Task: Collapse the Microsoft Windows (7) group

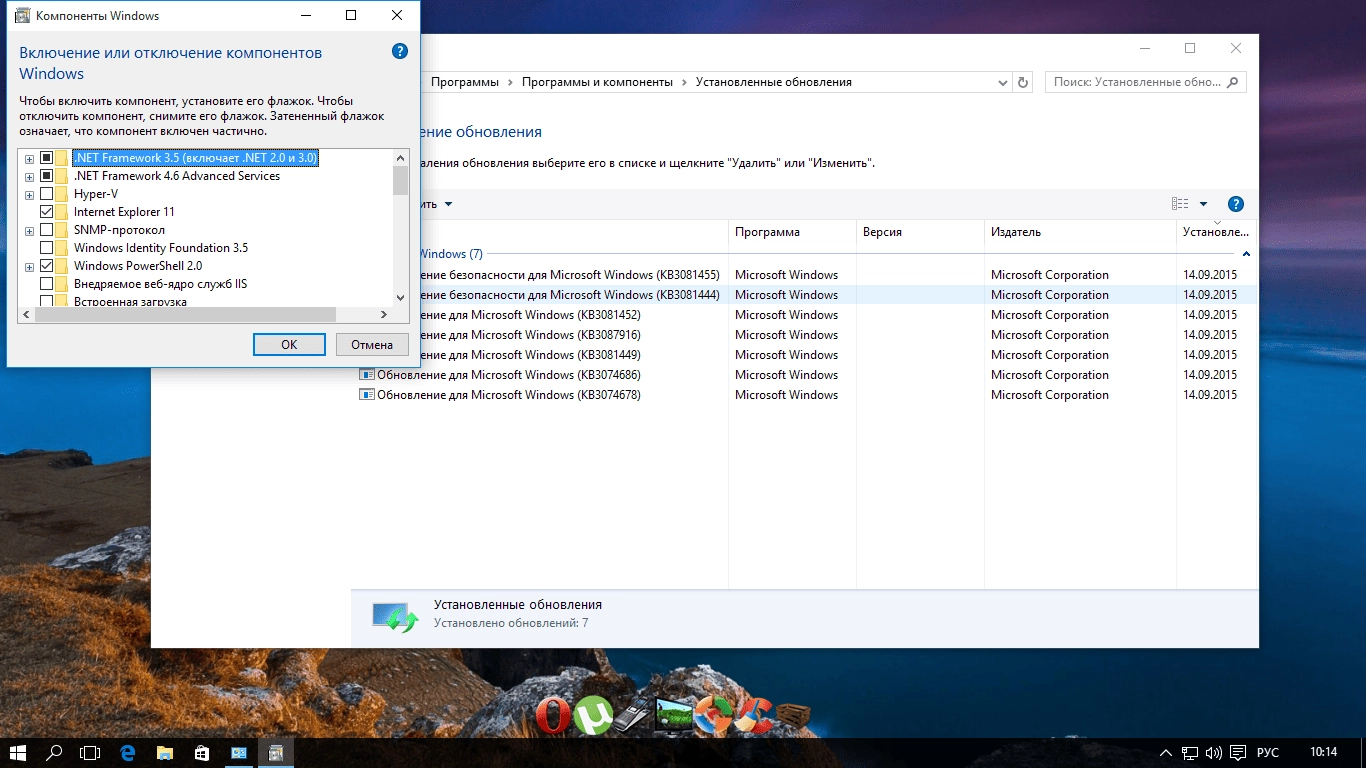Action: (1246, 254)
